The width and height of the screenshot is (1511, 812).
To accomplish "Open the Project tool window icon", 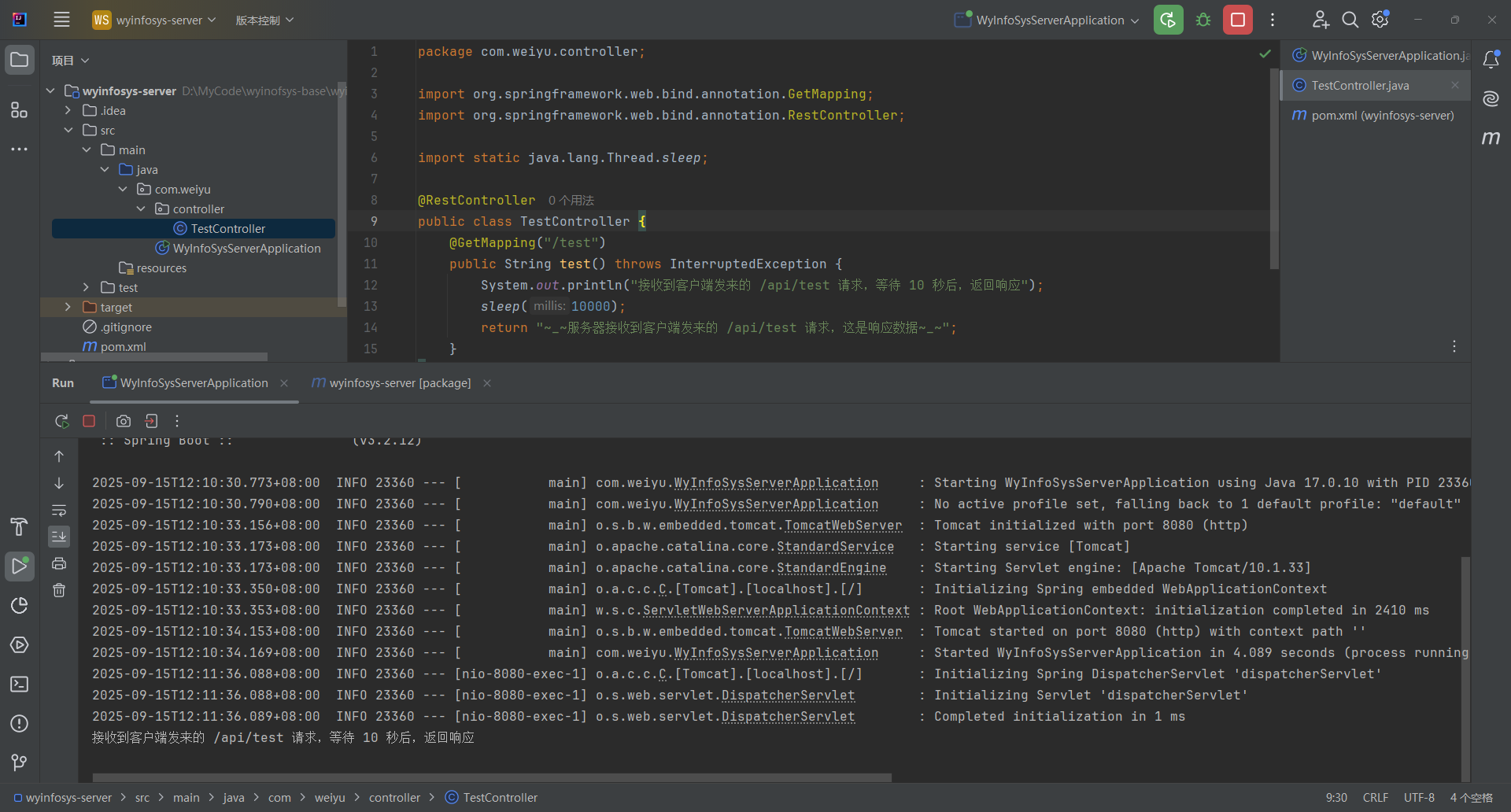I will point(20,60).
